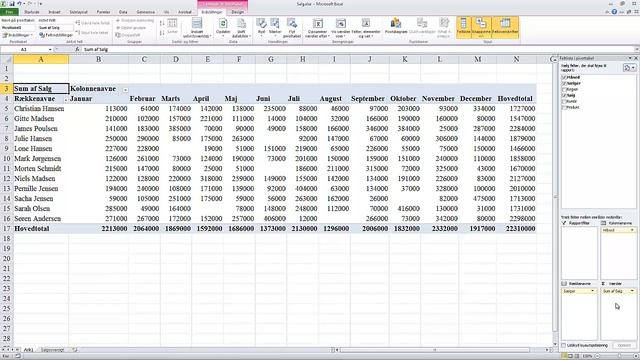Click the Udvid hele feltet button

pyautogui.click(x=93, y=23)
